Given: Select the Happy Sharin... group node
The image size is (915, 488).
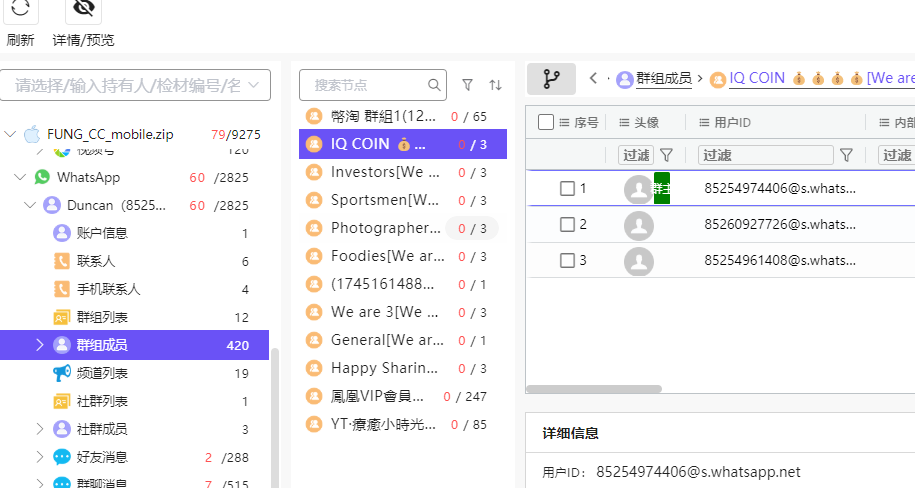Looking at the screenshot, I should click(403, 368).
